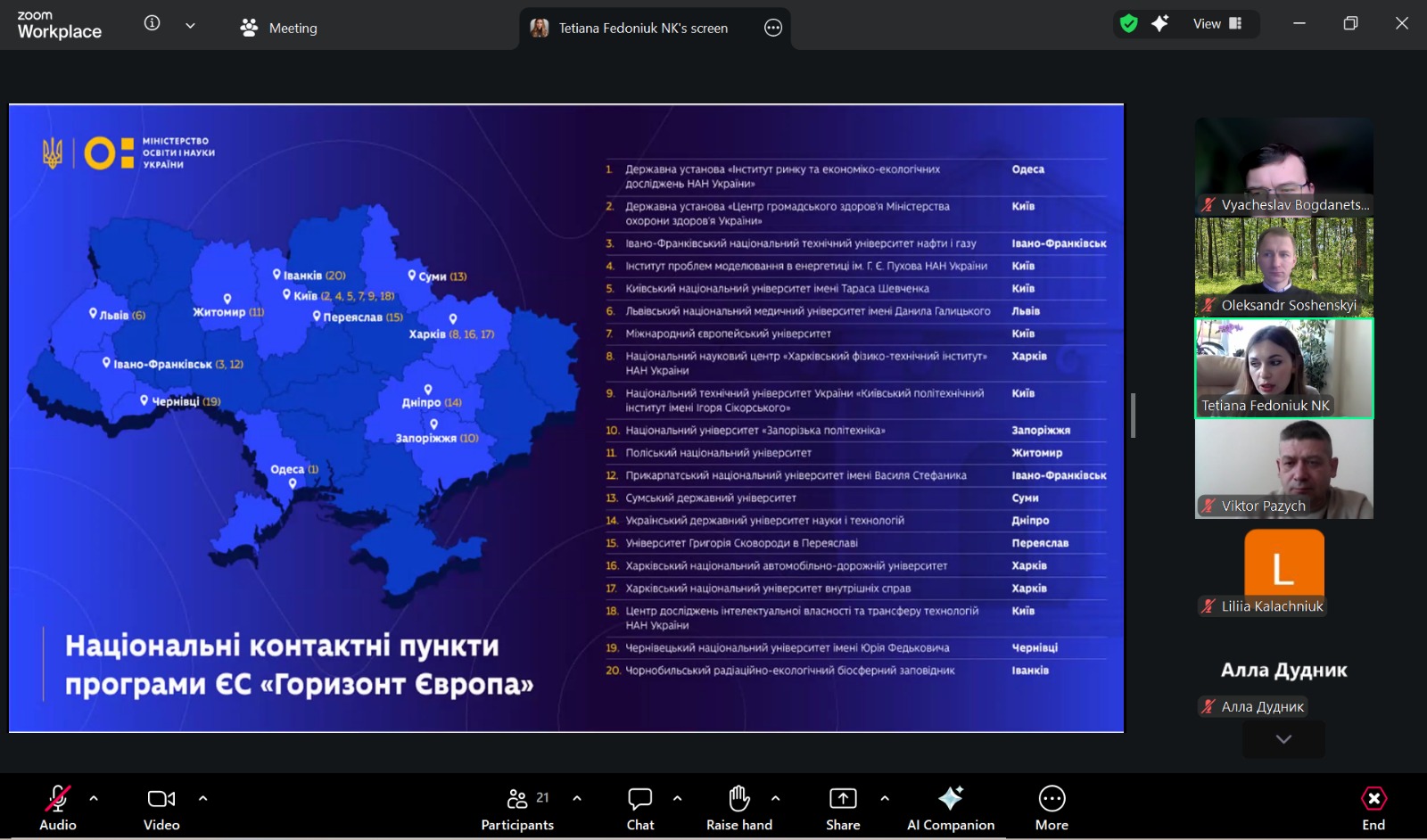Select Viktor Pazych video thumbnail
Image resolution: width=1427 pixels, height=840 pixels.
click(x=1284, y=469)
